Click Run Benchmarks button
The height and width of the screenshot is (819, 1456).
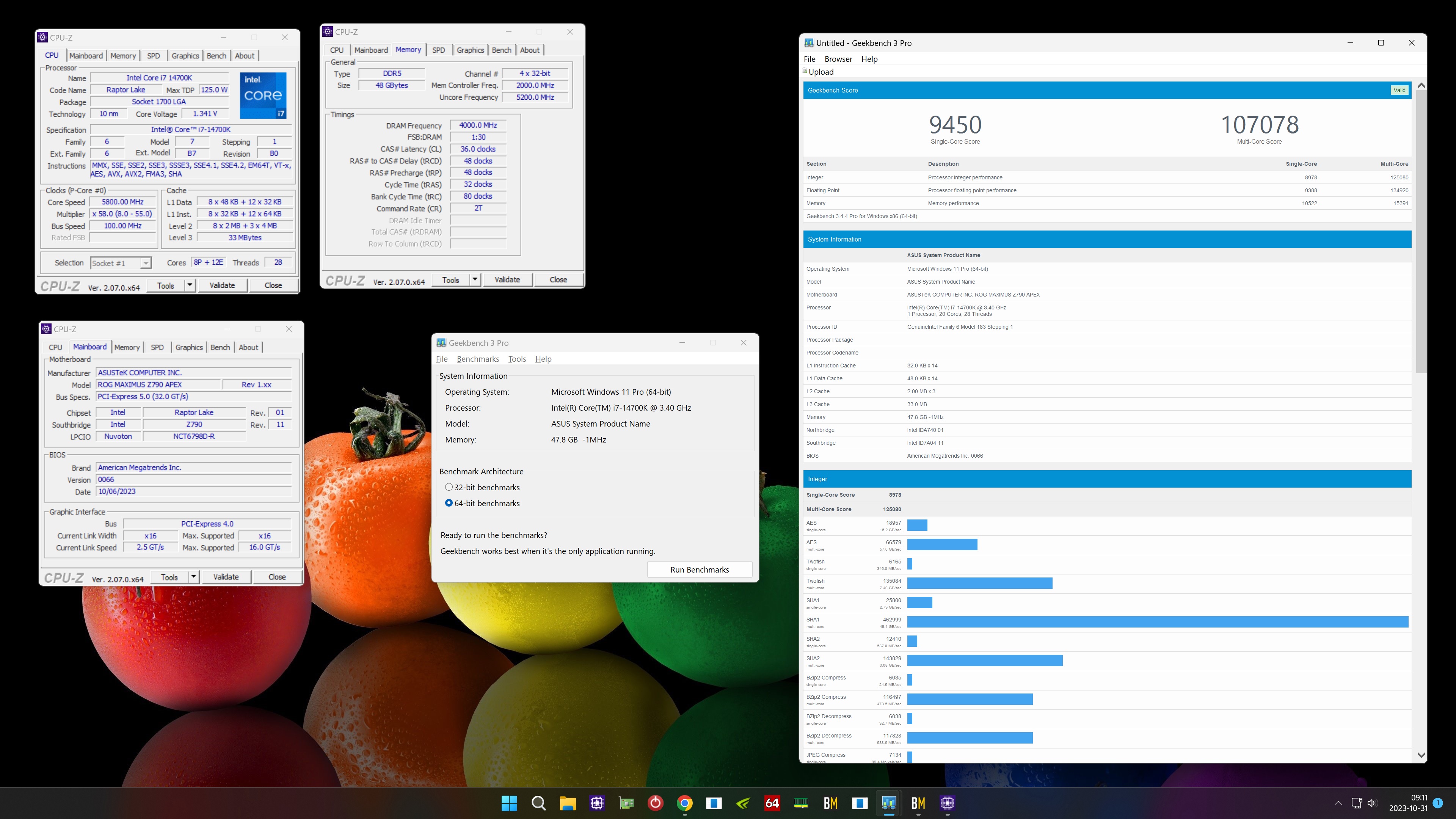point(699,570)
